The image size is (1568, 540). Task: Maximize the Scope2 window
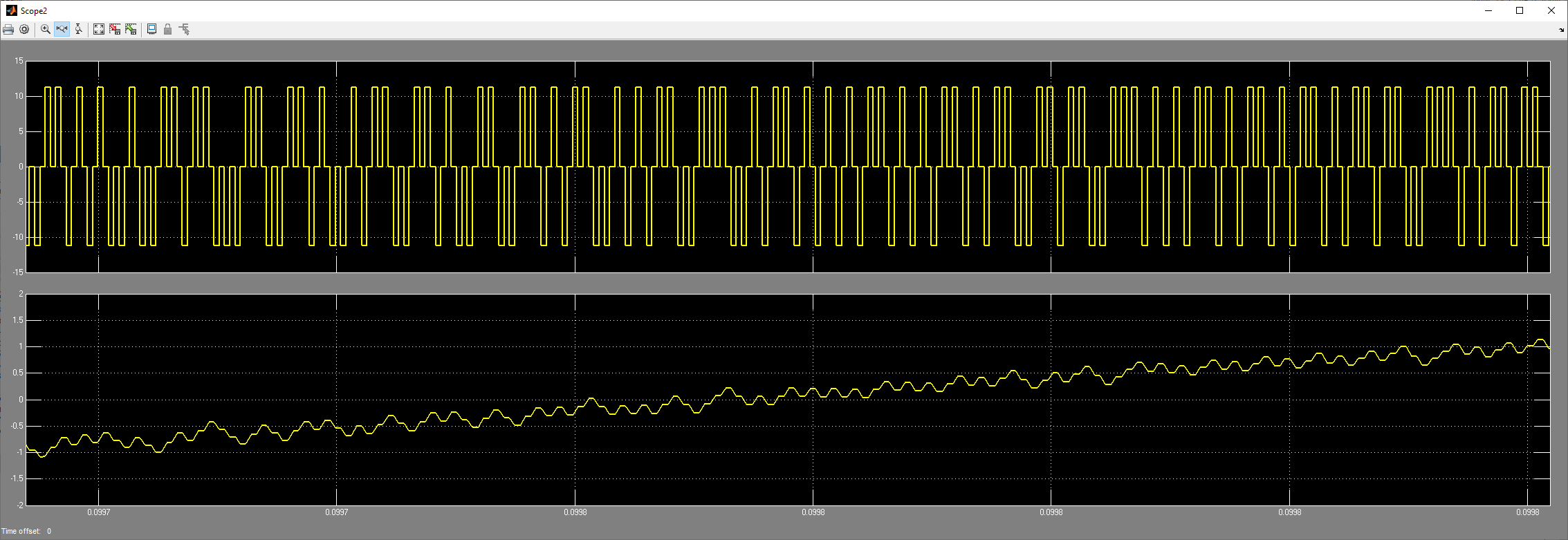click(x=1520, y=10)
